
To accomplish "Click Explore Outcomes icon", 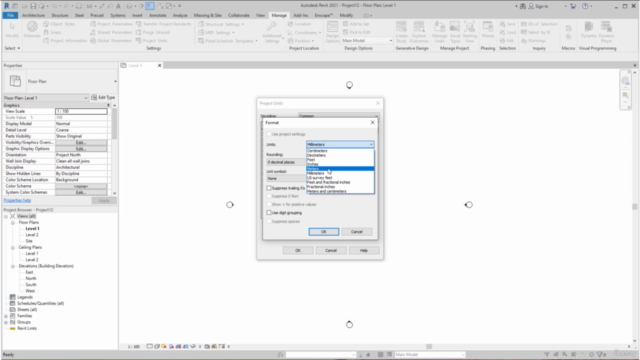I will 419,32.
